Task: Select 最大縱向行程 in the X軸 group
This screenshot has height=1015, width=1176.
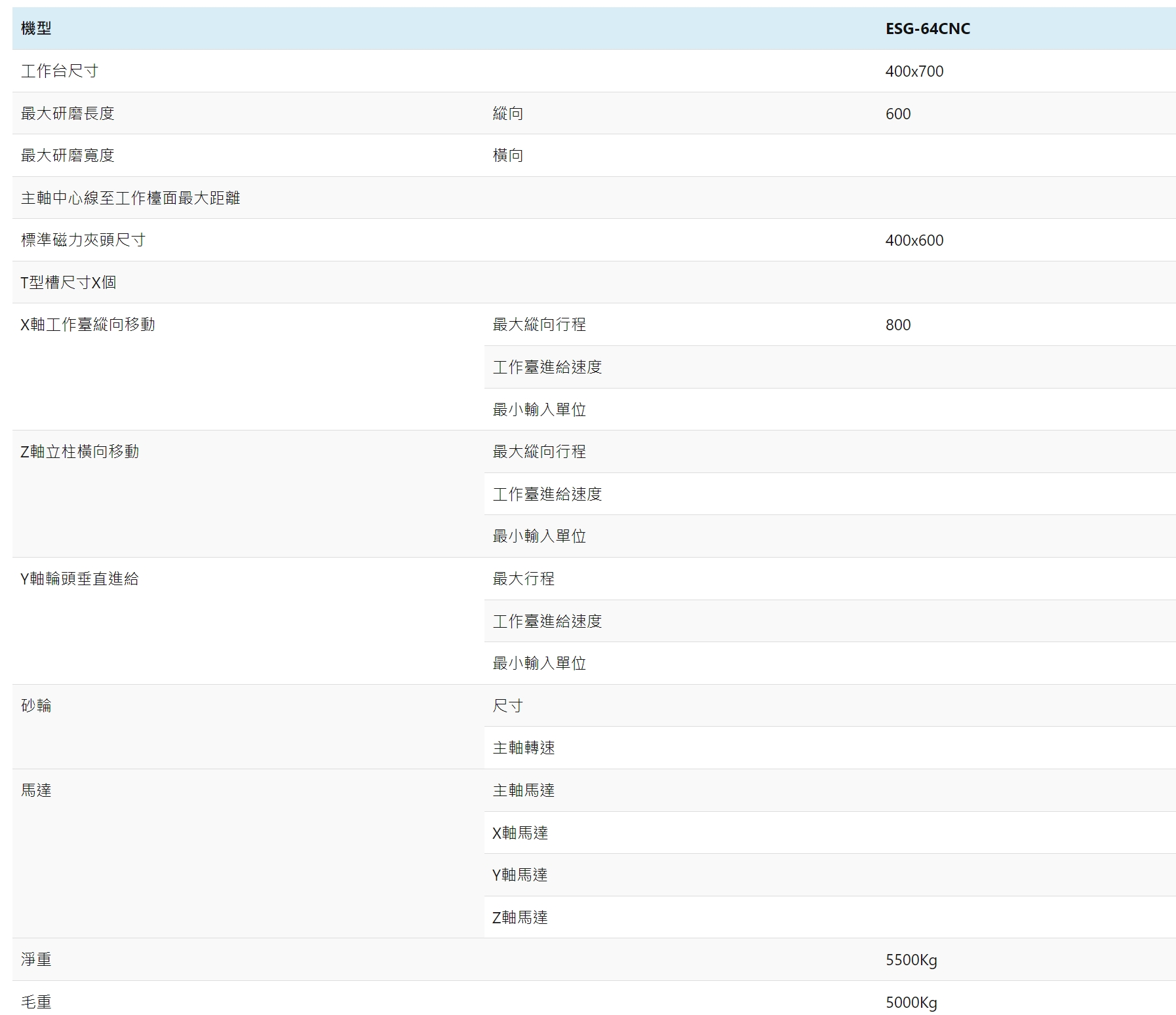Action: 539,324
